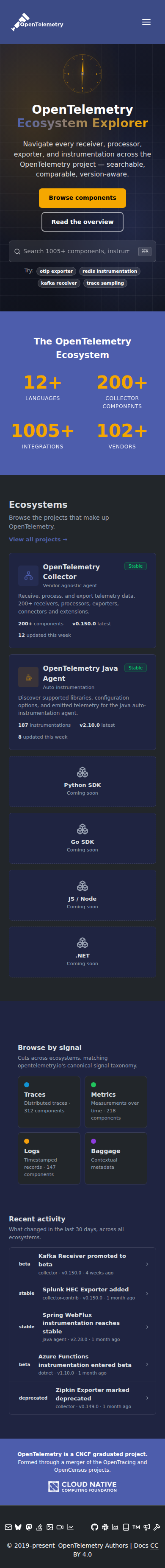This screenshot has width=165, height=1568.
Task: Click the JS / Node boxes icon
Action: coord(82,886)
